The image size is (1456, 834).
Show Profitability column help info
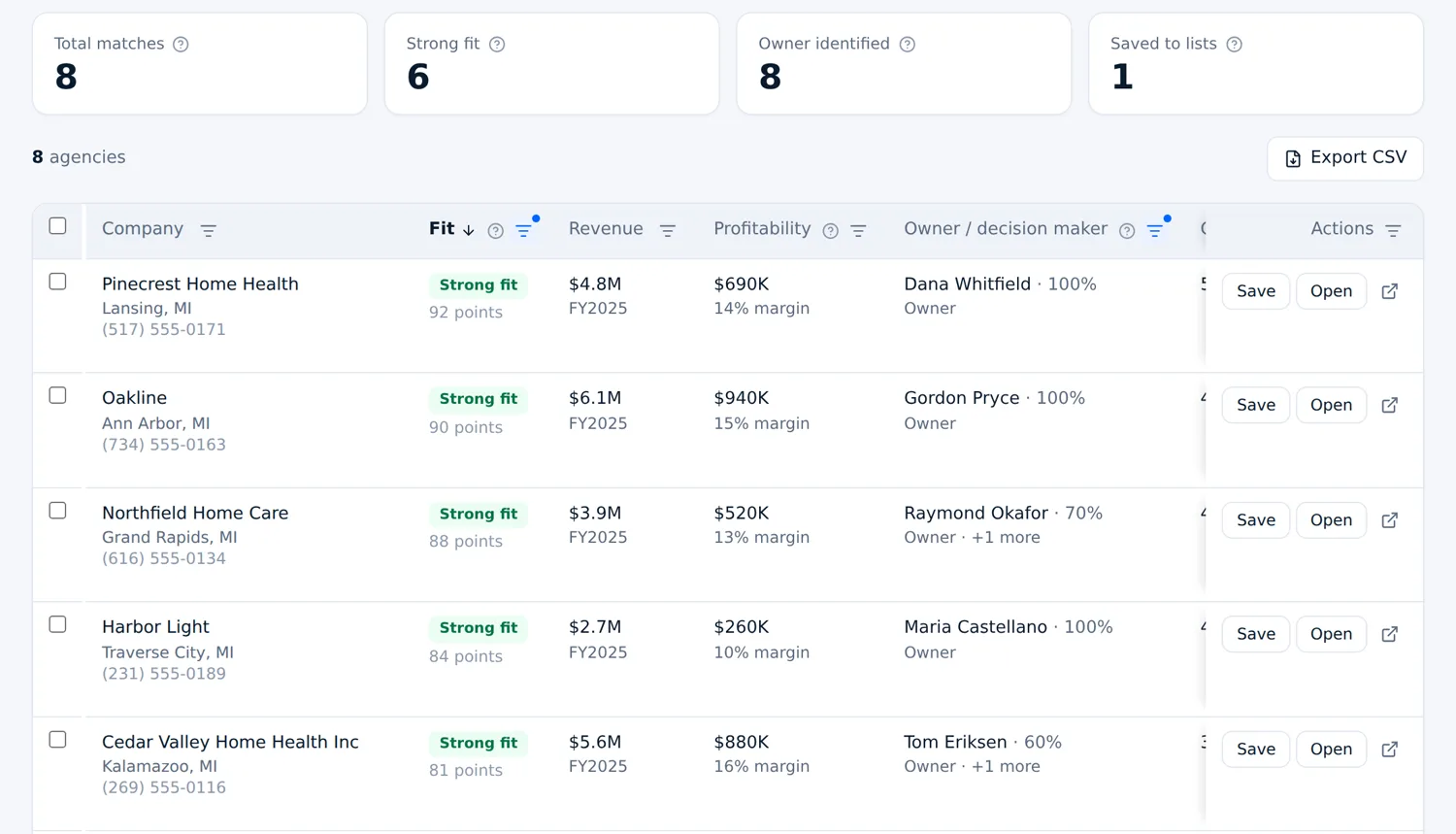[831, 230]
